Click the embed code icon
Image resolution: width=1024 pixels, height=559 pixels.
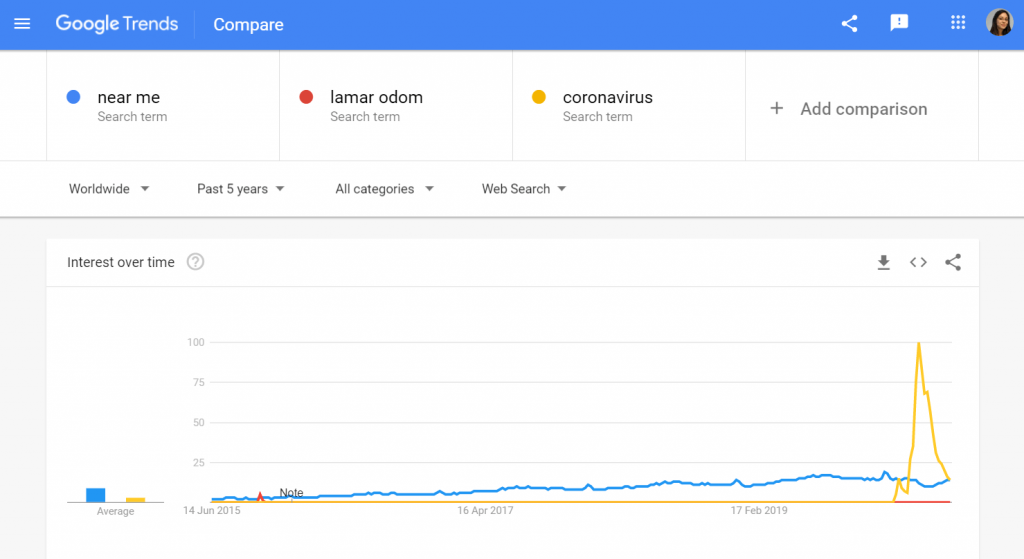tap(918, 263)
